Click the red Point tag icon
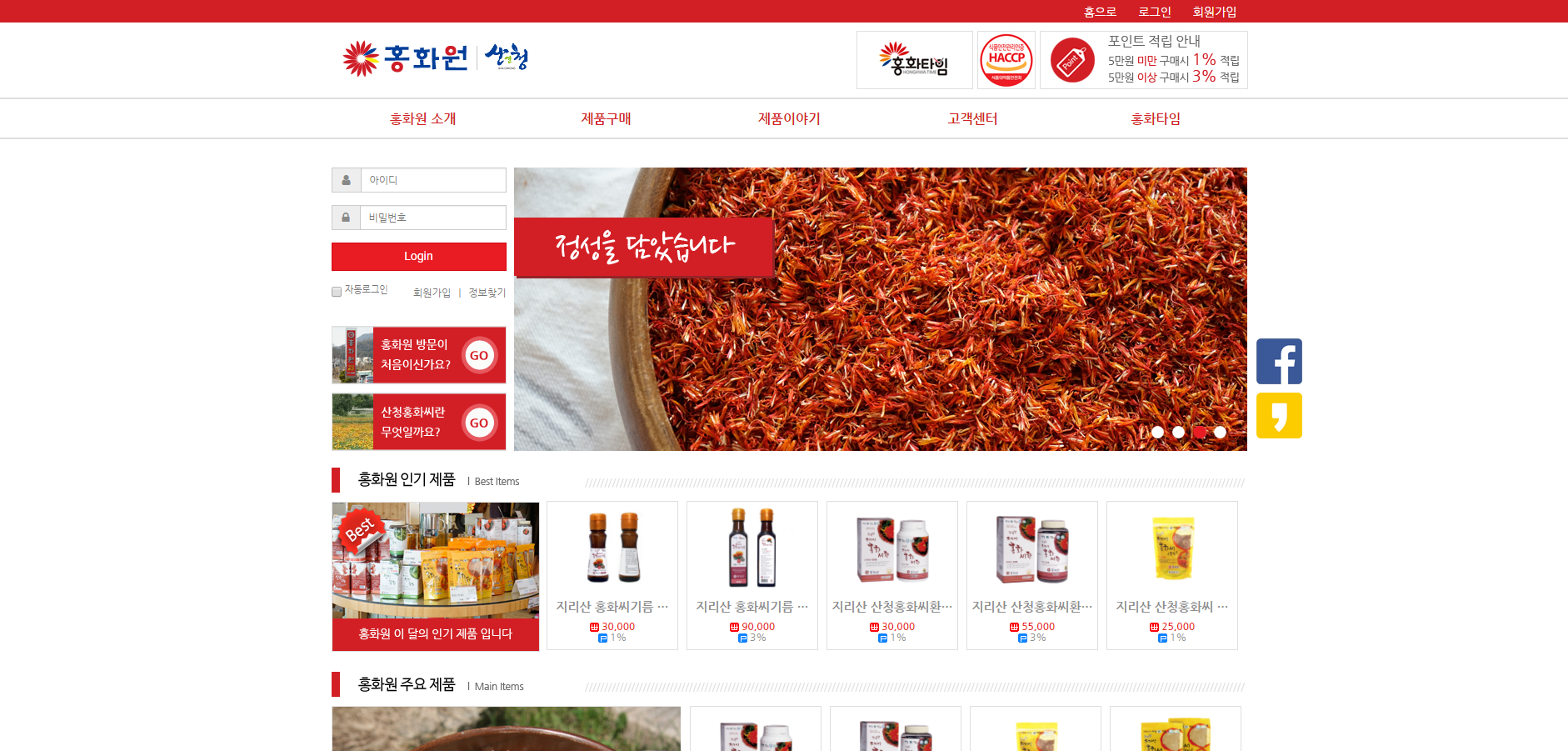The image size is (1568, 751). (x=1072, y=60)
